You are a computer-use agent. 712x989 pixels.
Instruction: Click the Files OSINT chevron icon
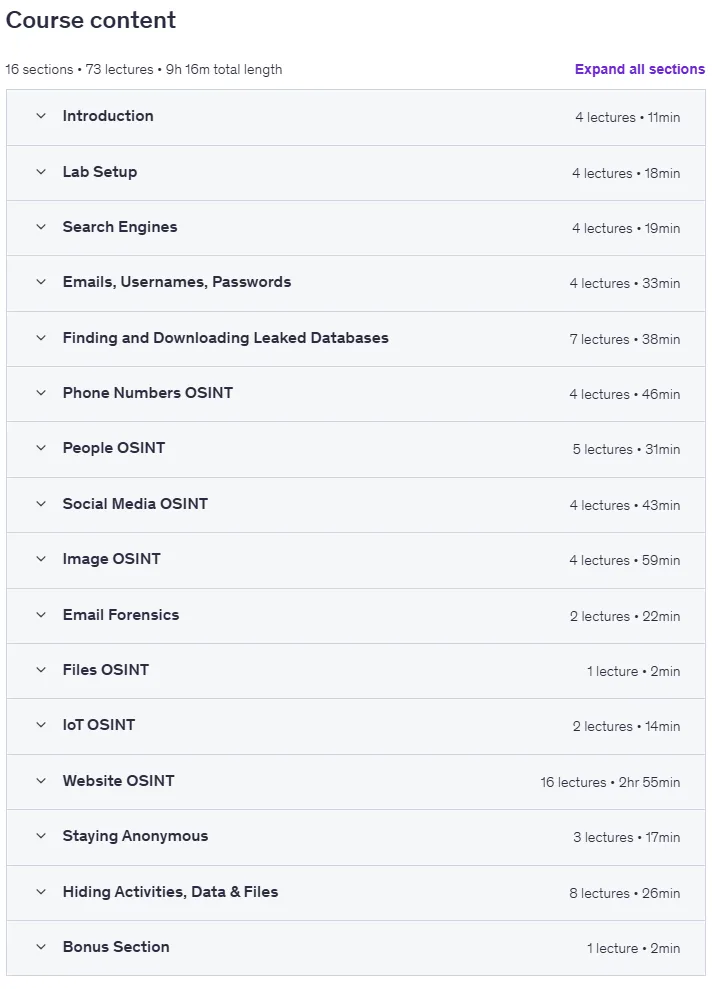tap(41, 670)
